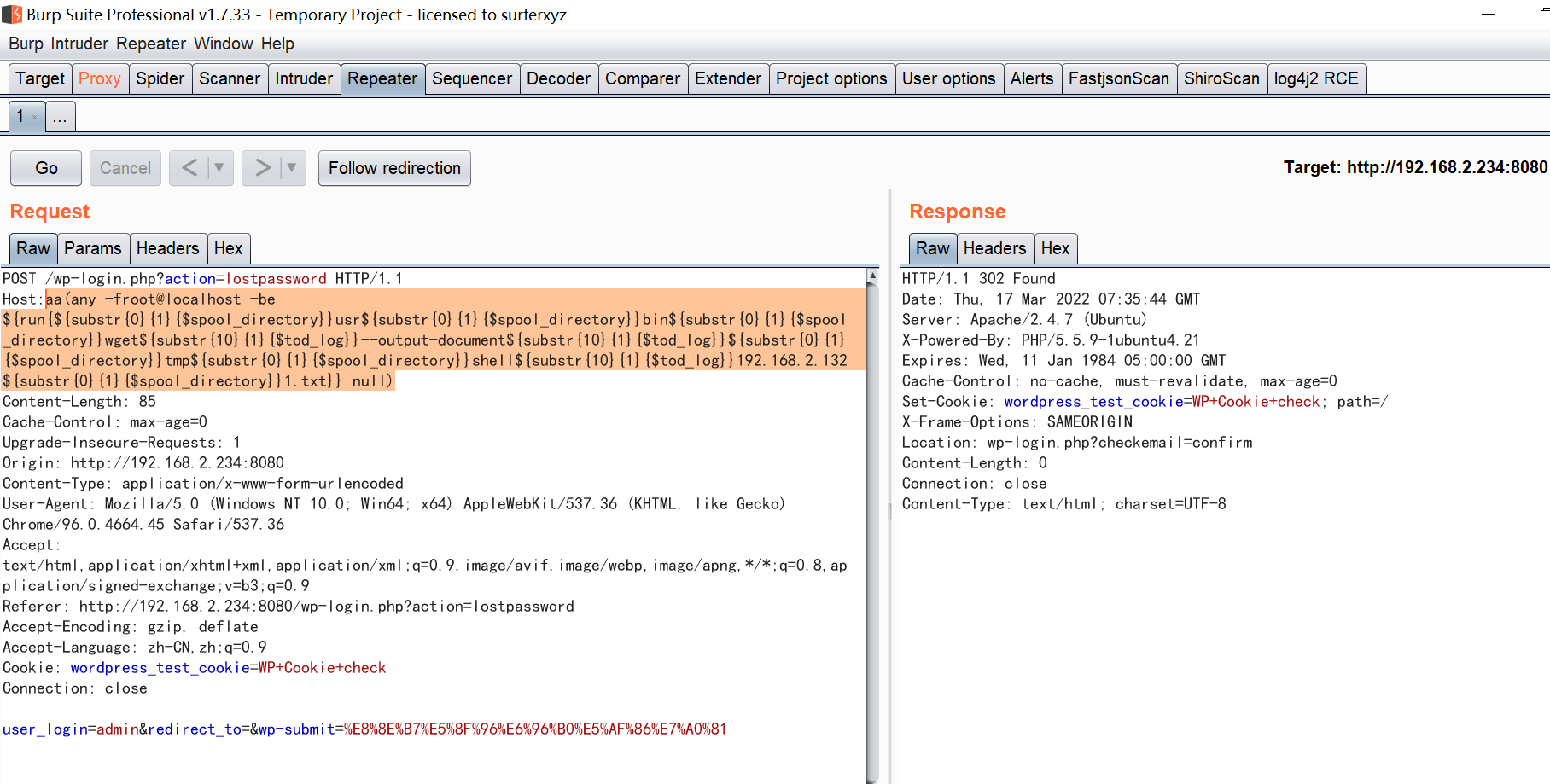This screenshot has width=1550, height=784.
Task: Open the log4j2 RCE tab
Action: click(x=1317, y=78)
